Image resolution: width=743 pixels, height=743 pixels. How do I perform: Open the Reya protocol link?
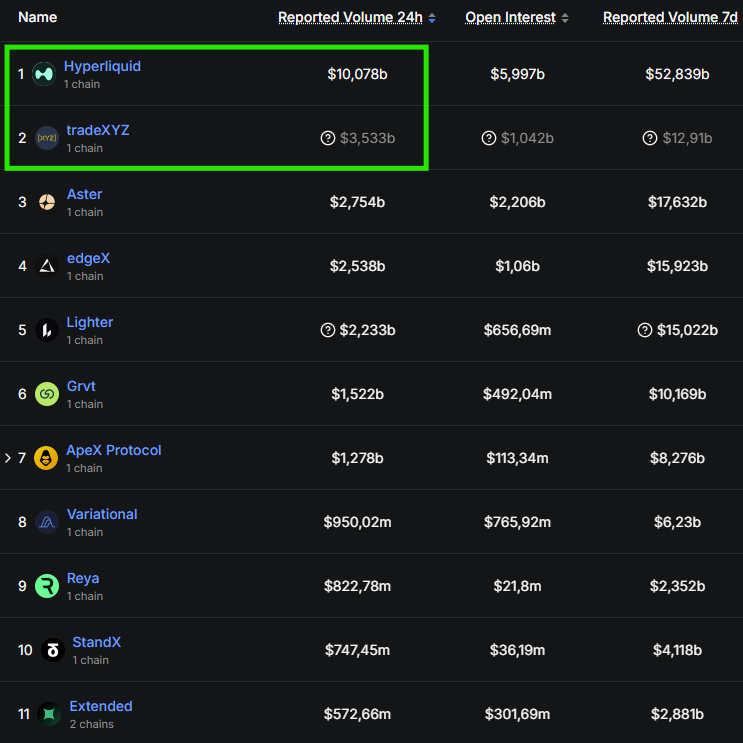(83, 579)
